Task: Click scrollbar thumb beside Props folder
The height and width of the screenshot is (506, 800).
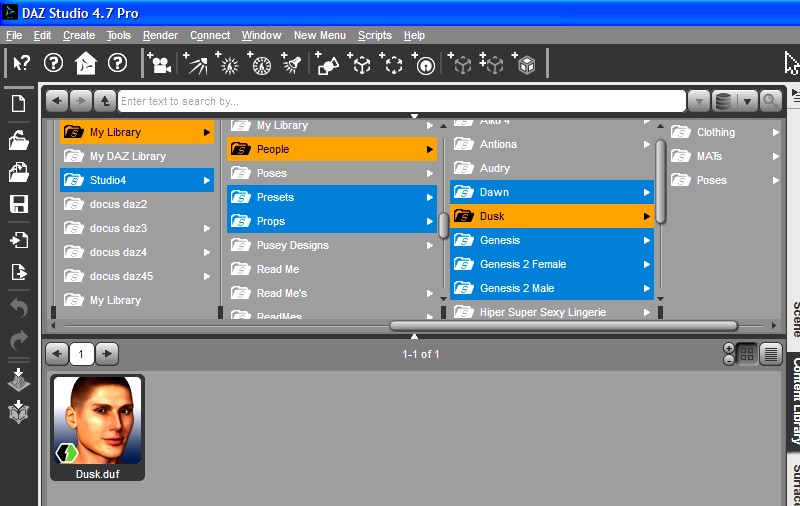Action: pos(443,225)
